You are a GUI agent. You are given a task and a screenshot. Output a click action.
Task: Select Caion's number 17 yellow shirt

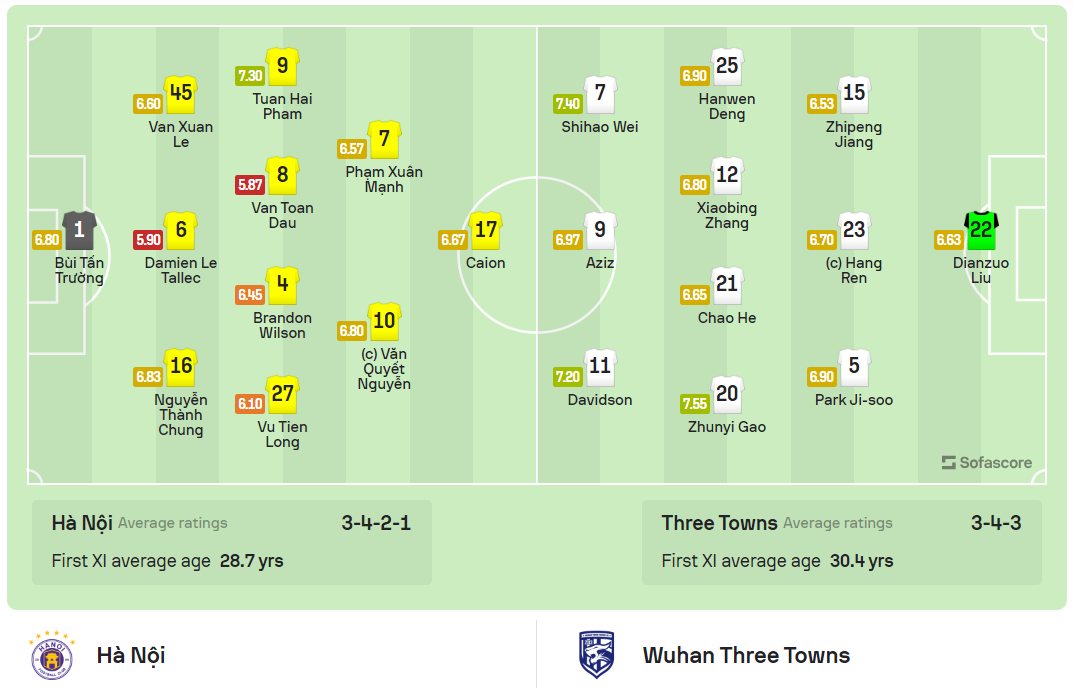tap(485, 230)
